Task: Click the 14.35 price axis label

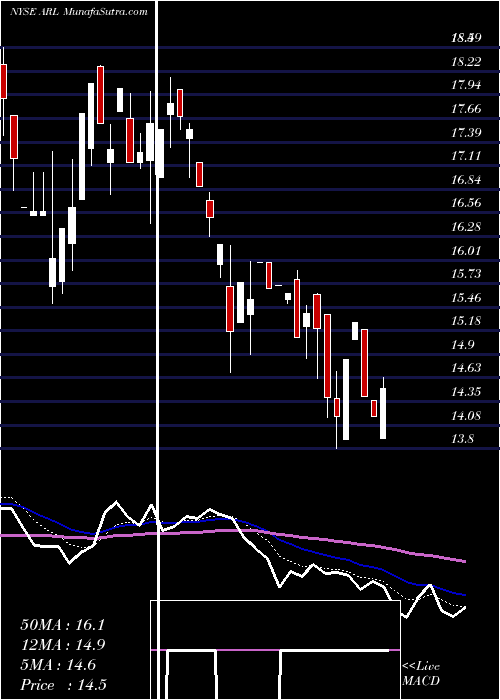Action: pos(466,392)
